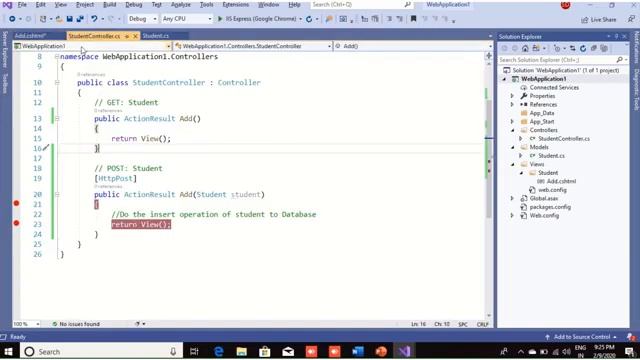The width and height of the screenshot is (640, 360).
Task: Open Microsoft Edge from the taskbar
Action: pos(218,351)
